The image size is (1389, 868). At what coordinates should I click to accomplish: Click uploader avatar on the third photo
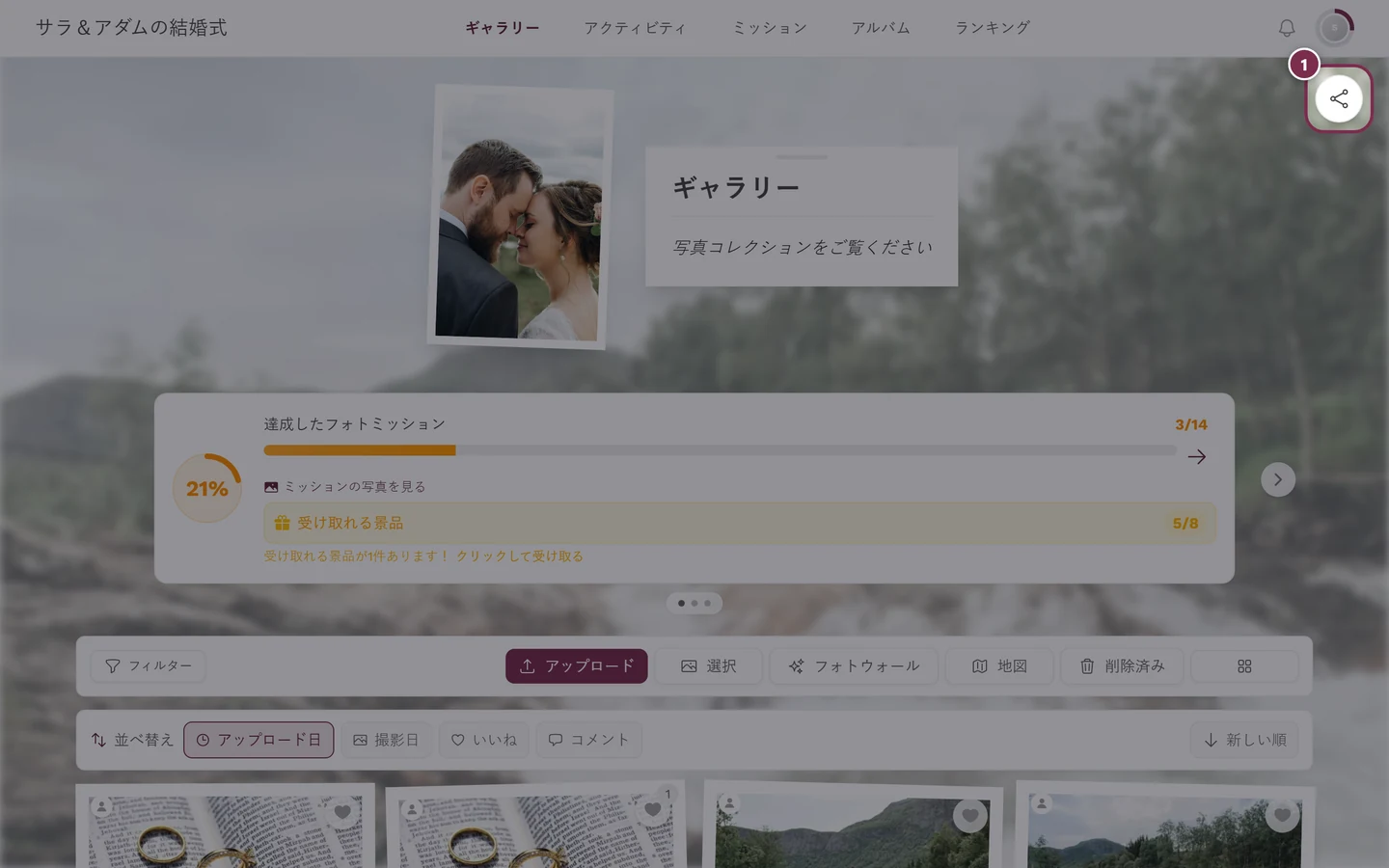(730, 802)
